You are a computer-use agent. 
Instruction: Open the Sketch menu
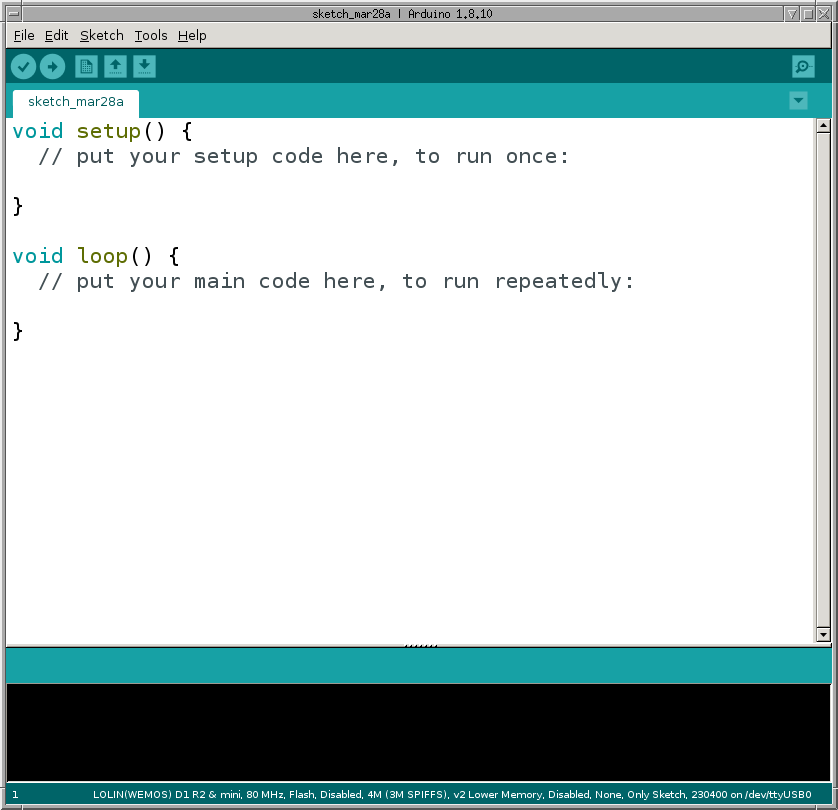point(102,36)
